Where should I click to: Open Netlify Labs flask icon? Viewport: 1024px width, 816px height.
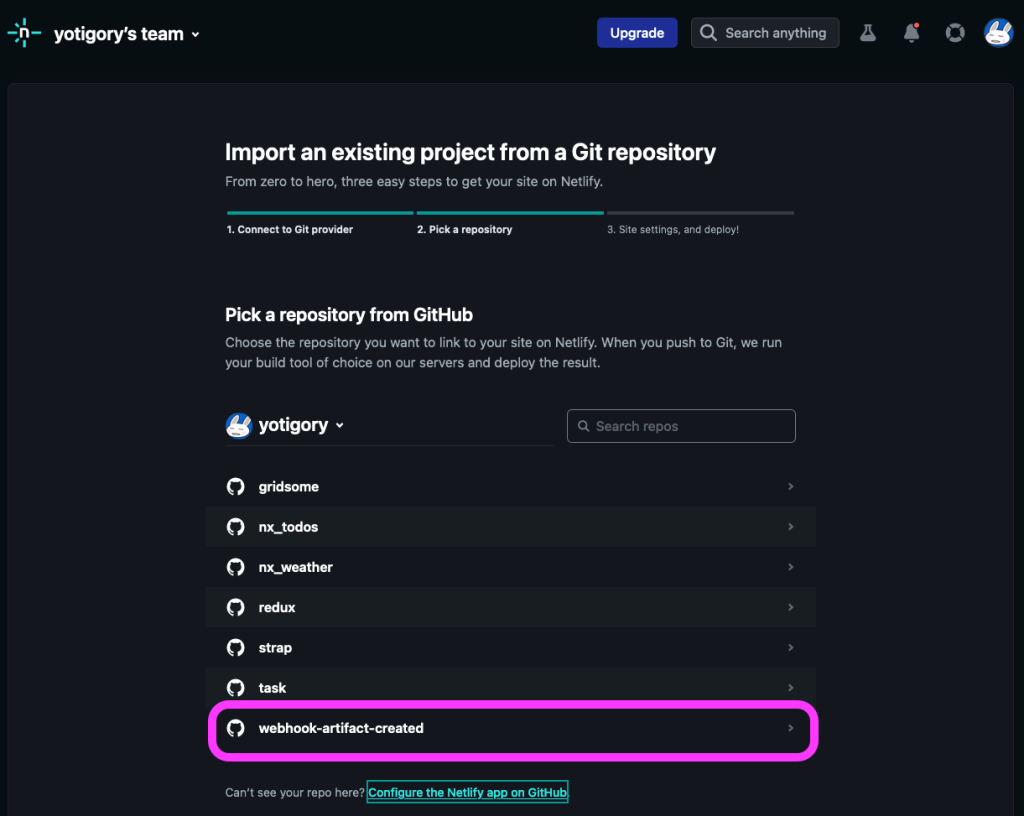click(x=867, y=33)
